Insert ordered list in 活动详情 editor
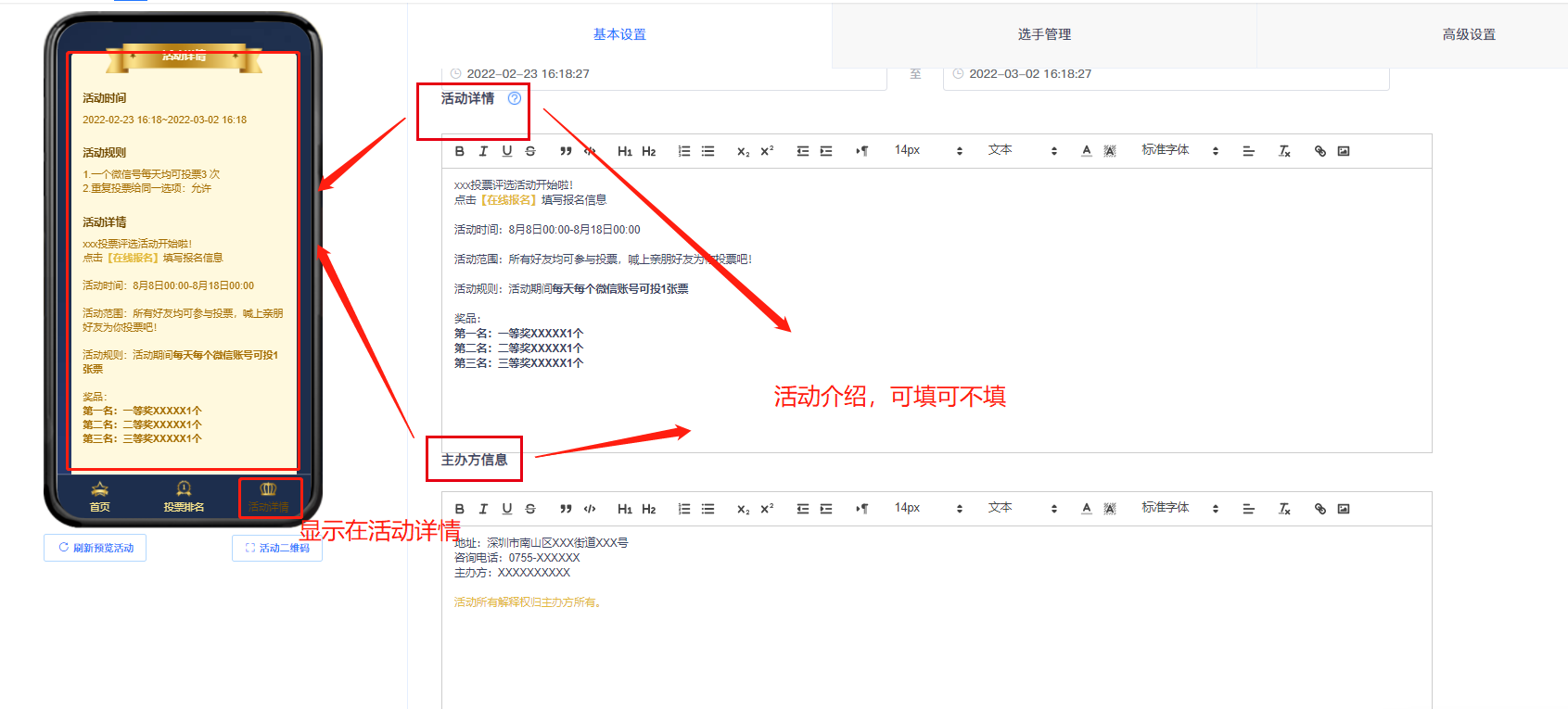Viewport: 1568px width, 709px height. [684, 151]
